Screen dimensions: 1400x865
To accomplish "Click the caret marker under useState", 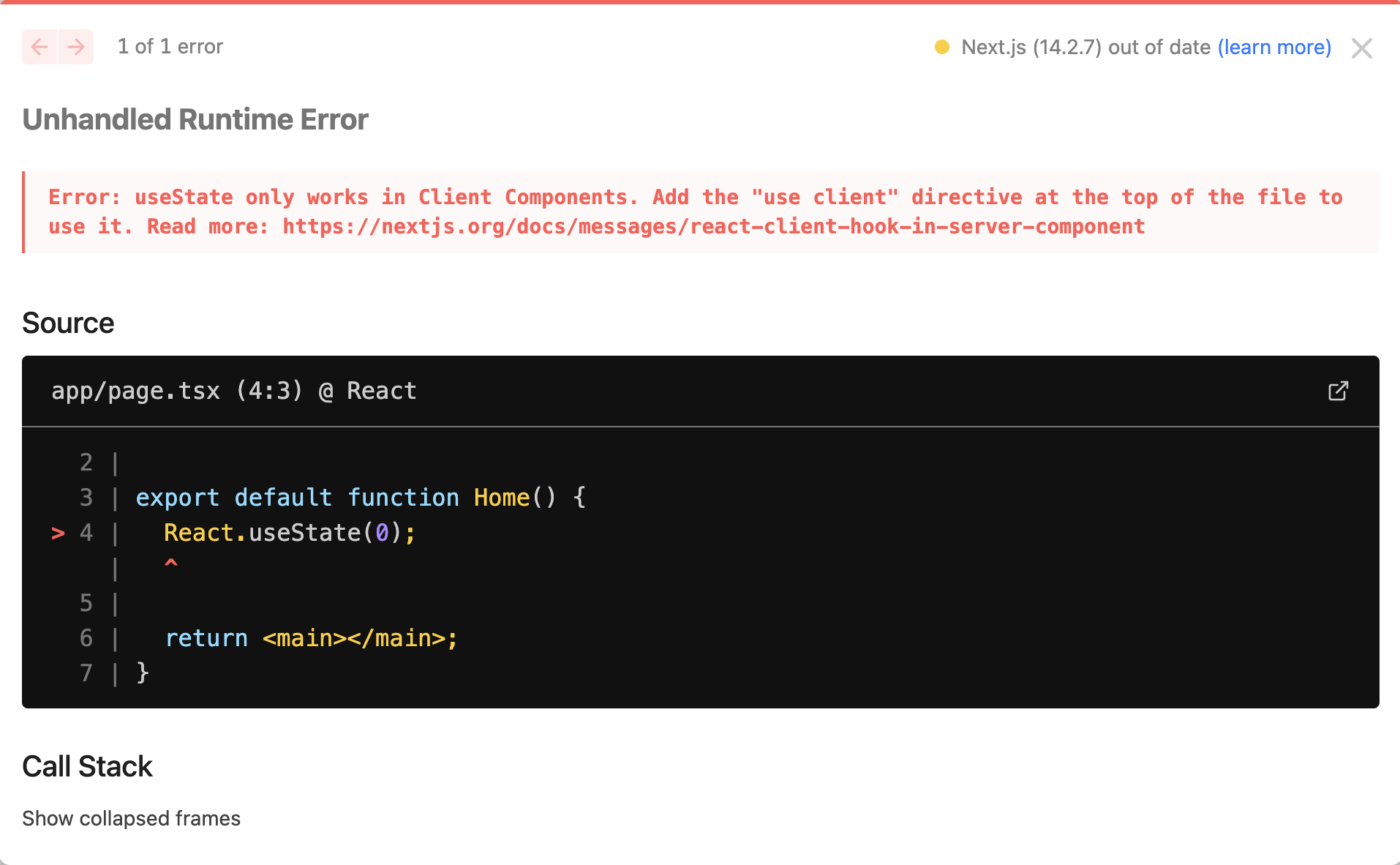I will pyautogui.click(x=170, y=563).
